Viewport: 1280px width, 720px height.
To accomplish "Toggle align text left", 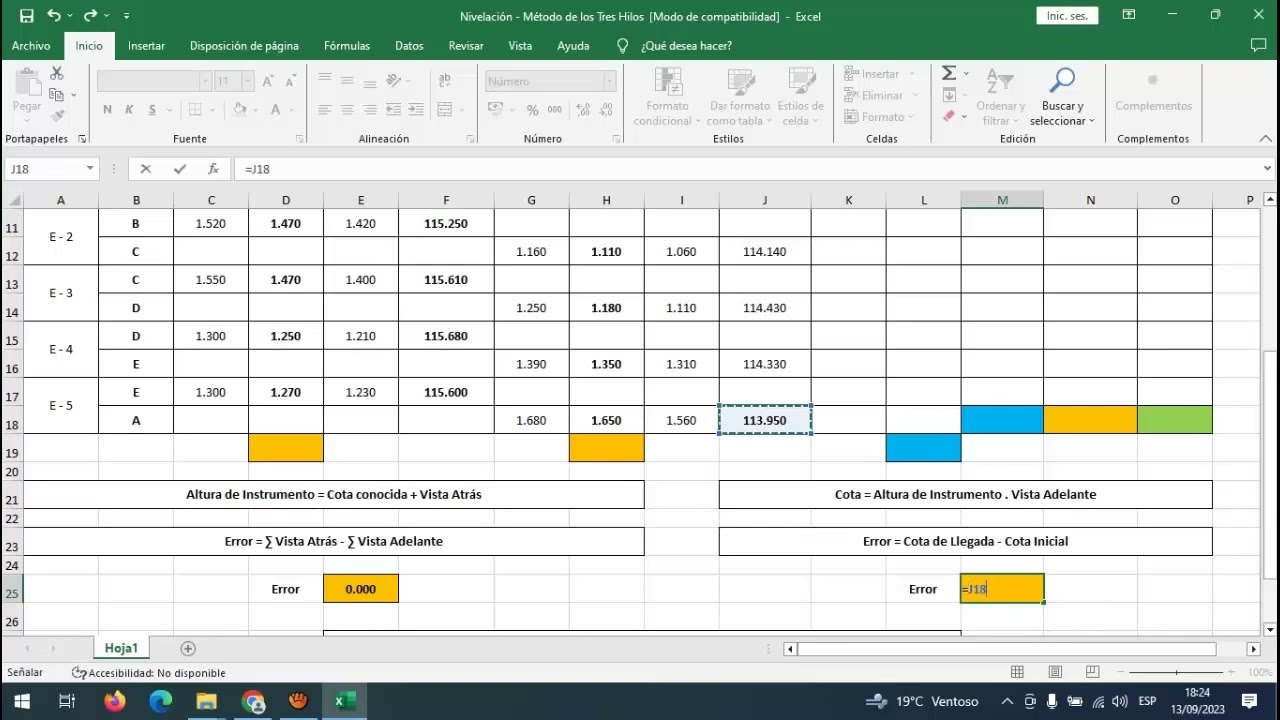I will (x=324, y=109).
